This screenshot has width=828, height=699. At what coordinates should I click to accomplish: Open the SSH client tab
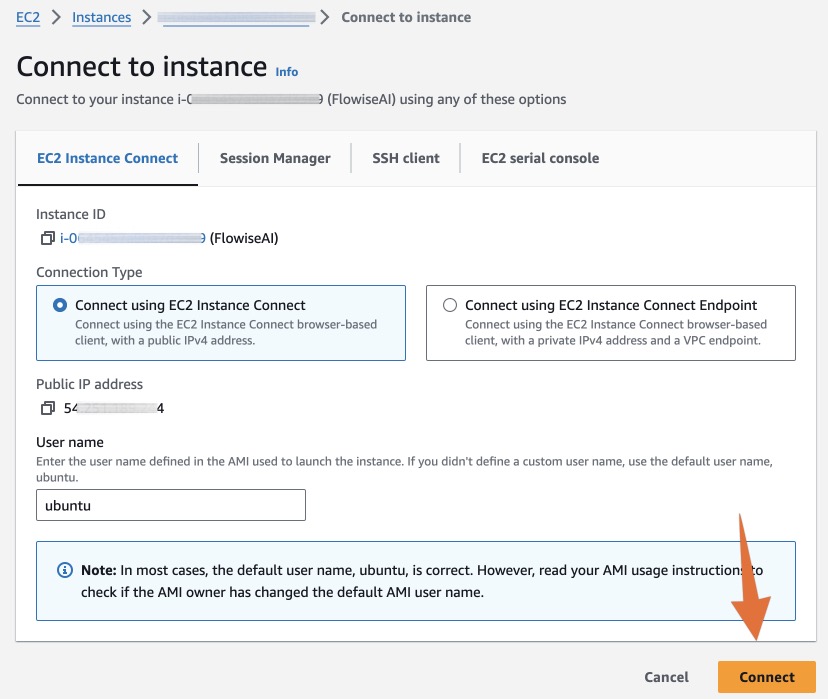pyautogui.click(x=405, y=158)
